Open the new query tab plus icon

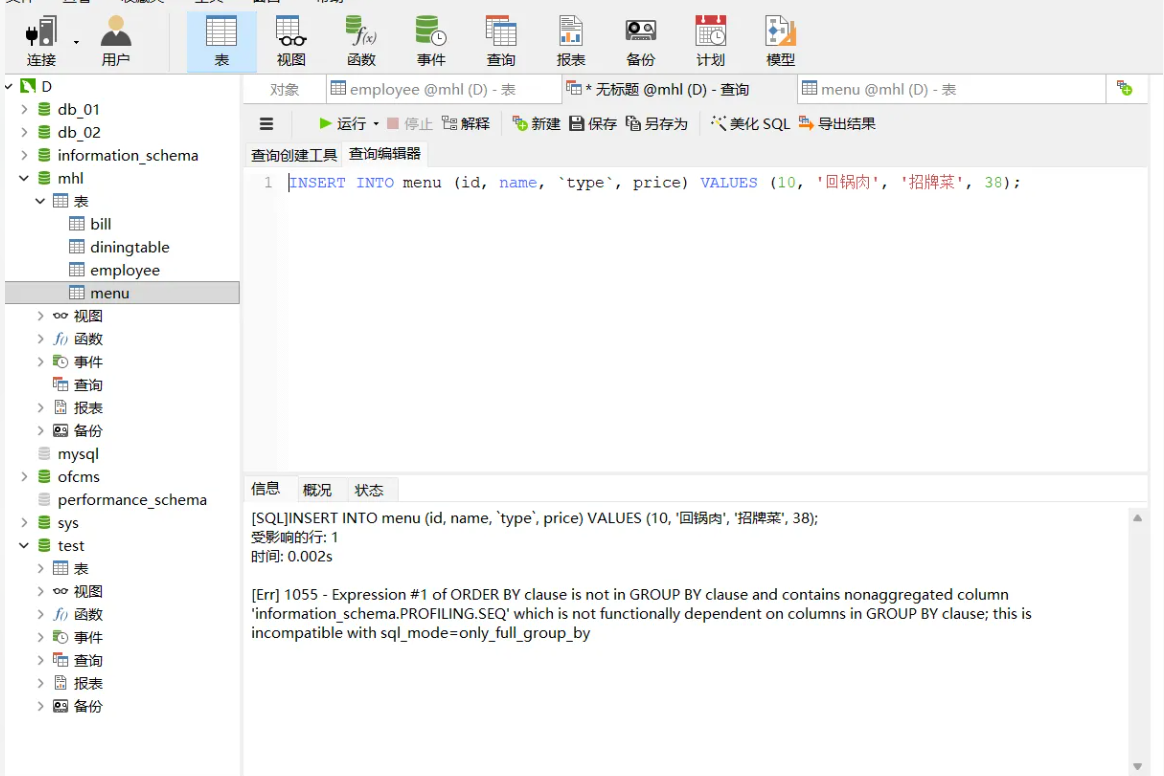[x=1126, y=89]
